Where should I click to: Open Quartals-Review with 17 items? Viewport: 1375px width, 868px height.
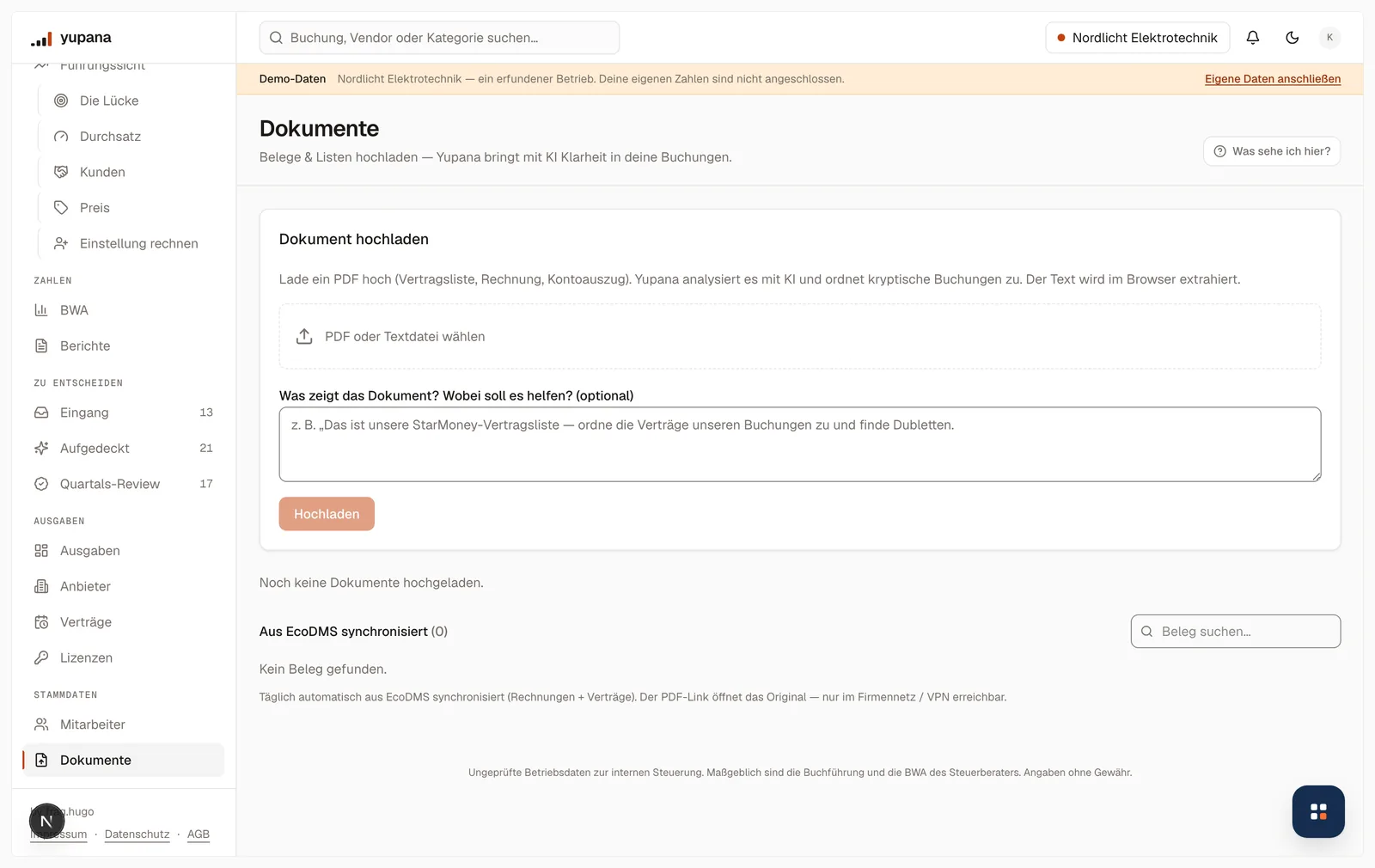(x=123, y=484)
